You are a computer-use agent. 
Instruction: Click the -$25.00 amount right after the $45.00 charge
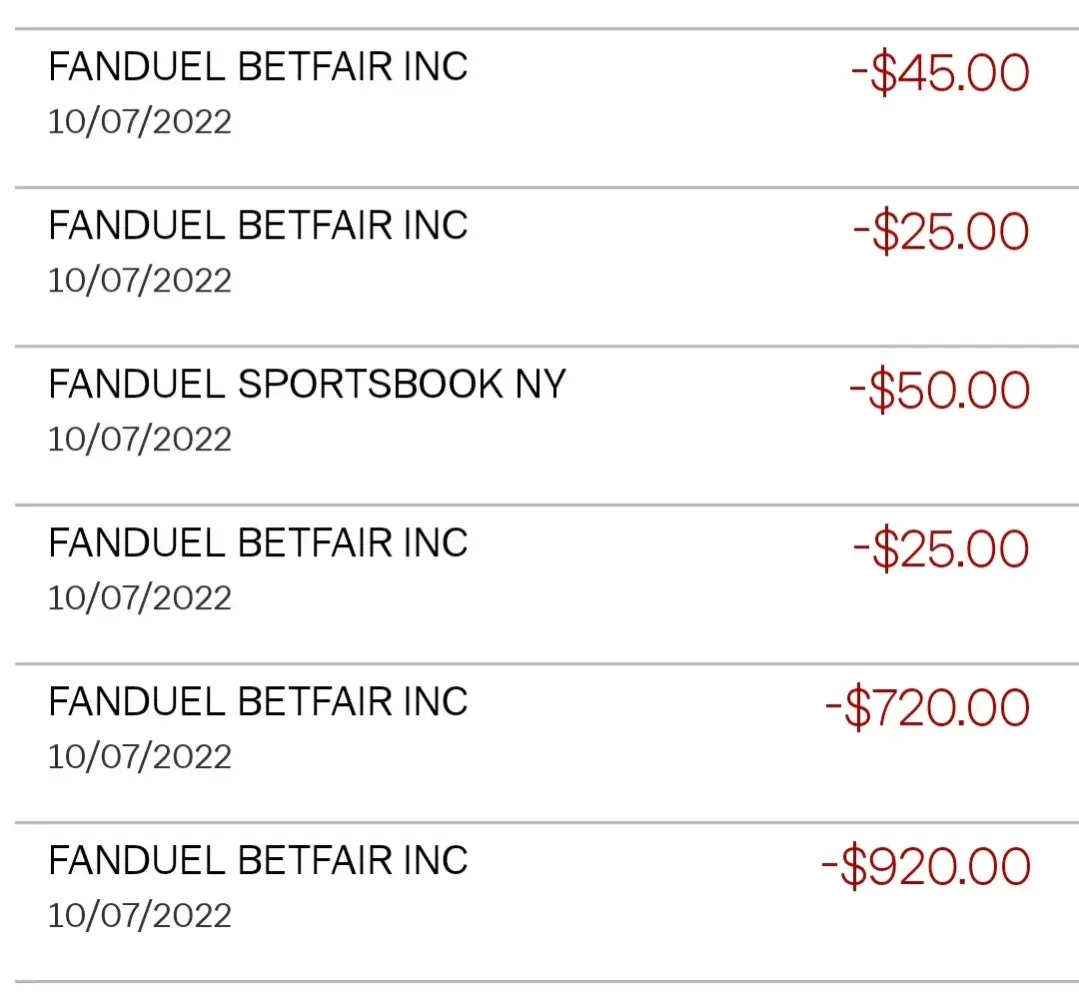941,232
